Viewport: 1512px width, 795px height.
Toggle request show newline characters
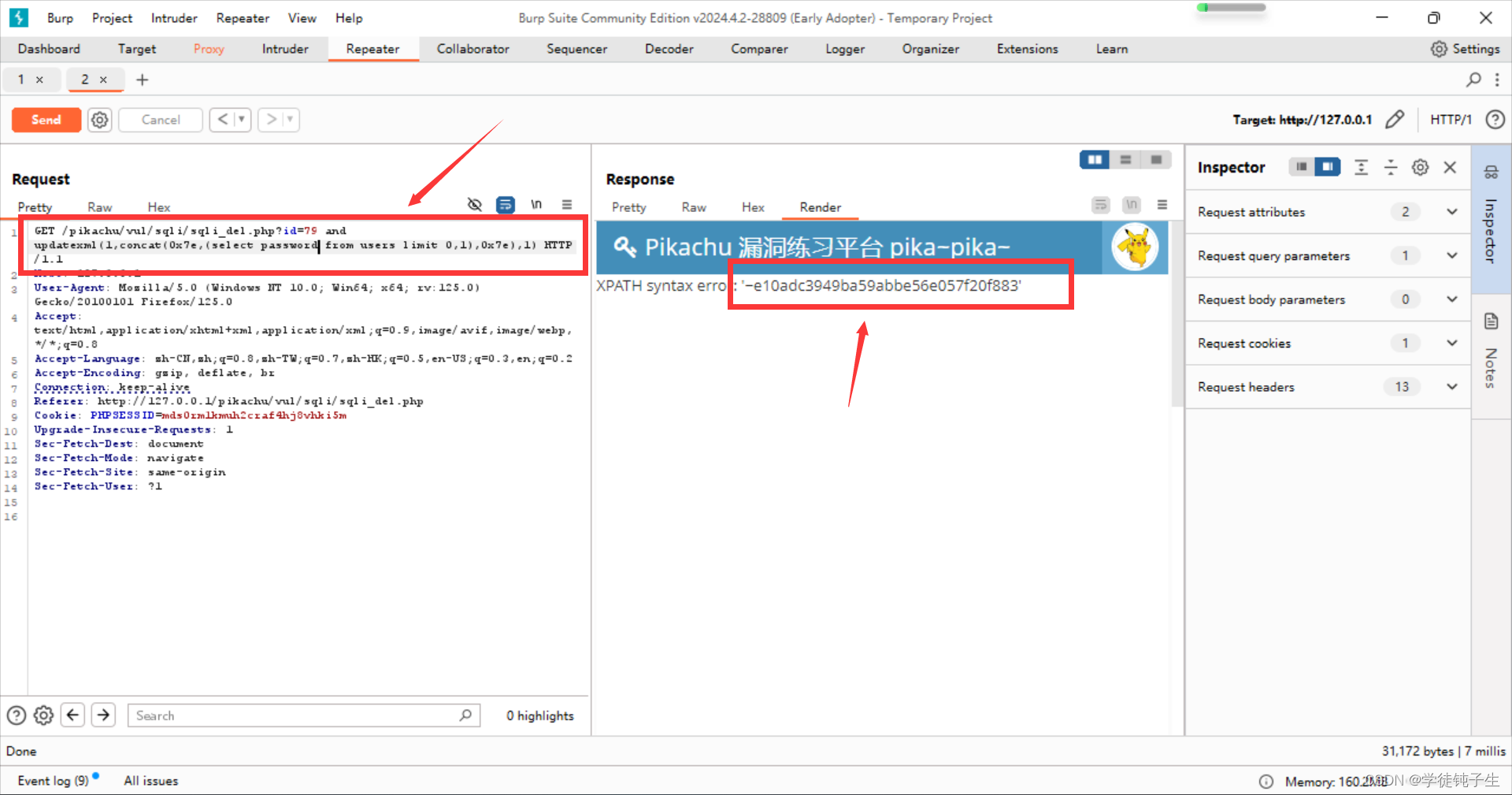coord(536,205)
